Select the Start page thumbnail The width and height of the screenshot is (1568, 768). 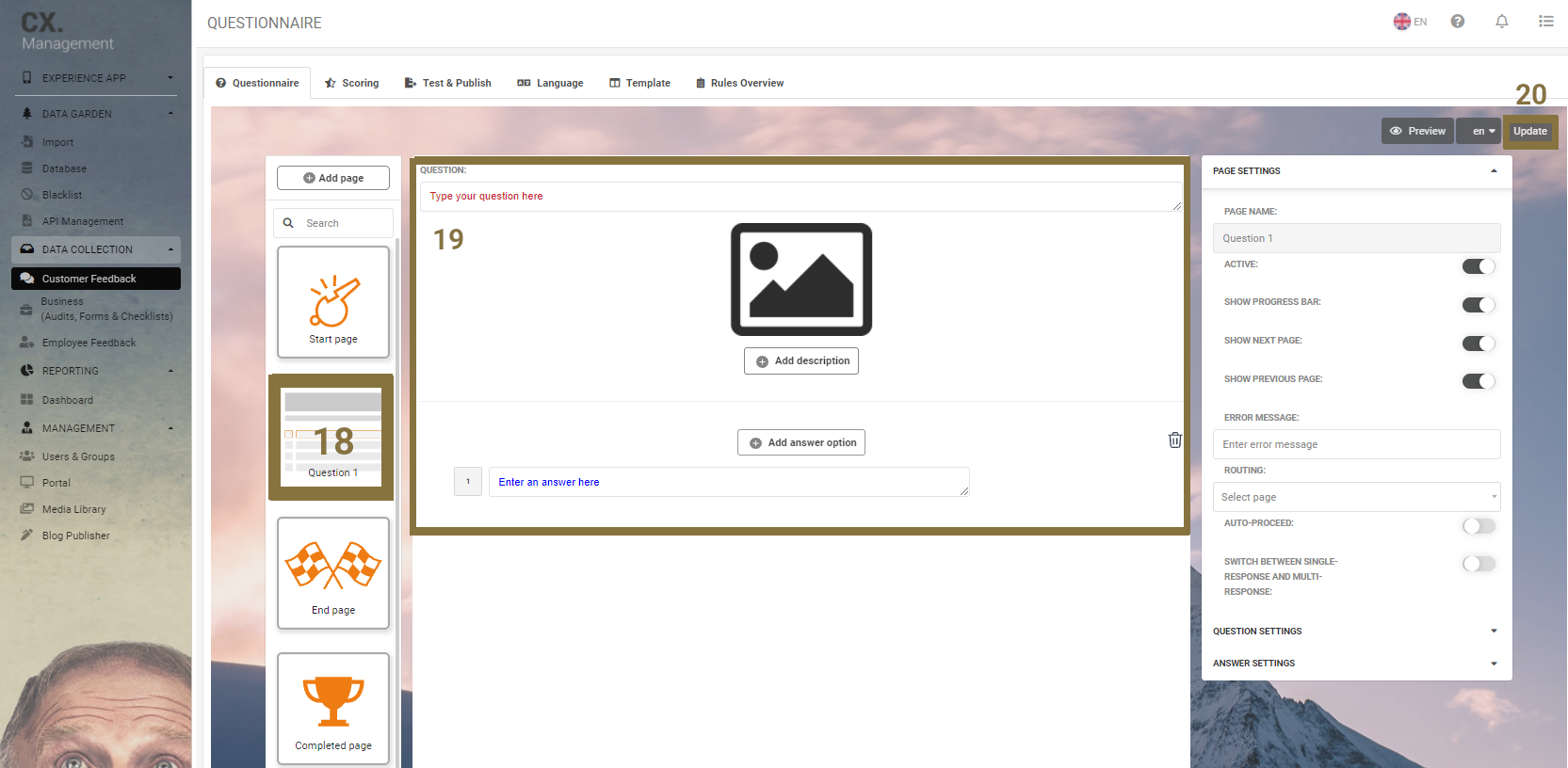coord(333,302)
